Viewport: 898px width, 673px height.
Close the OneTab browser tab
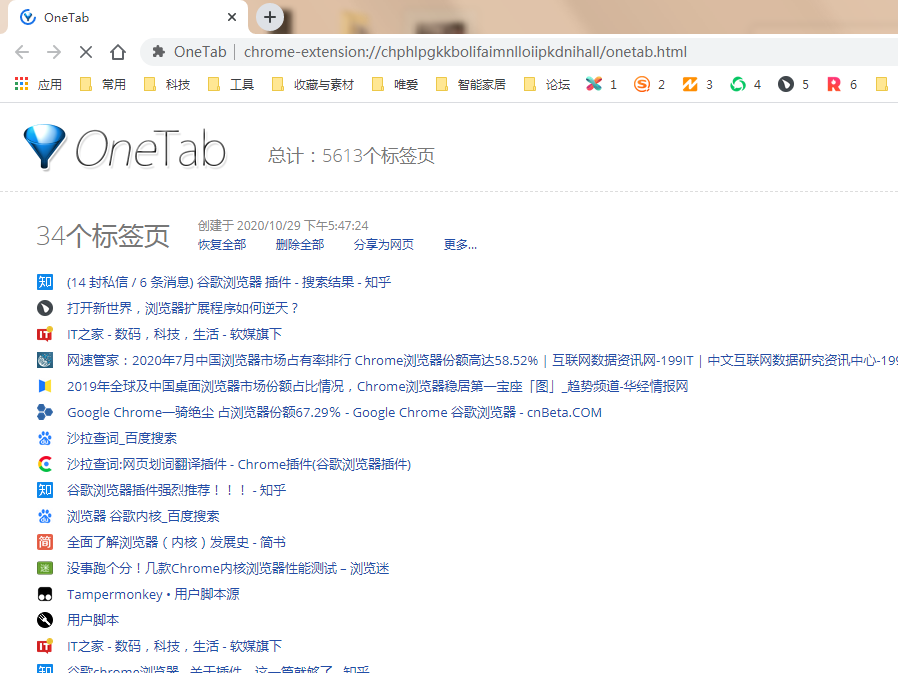pos(232,17)
